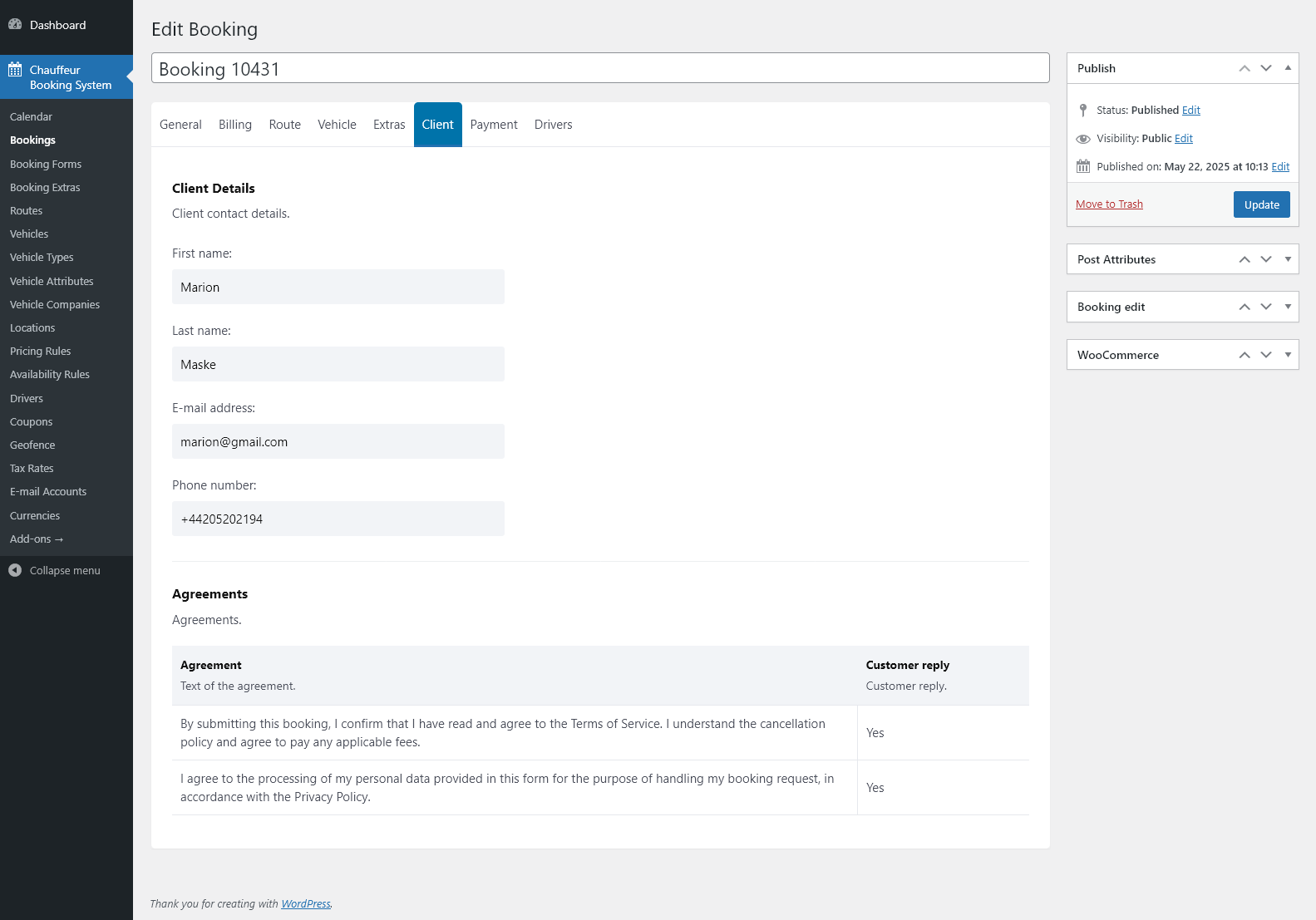Collapse the Publish panel

point(1288,68)
